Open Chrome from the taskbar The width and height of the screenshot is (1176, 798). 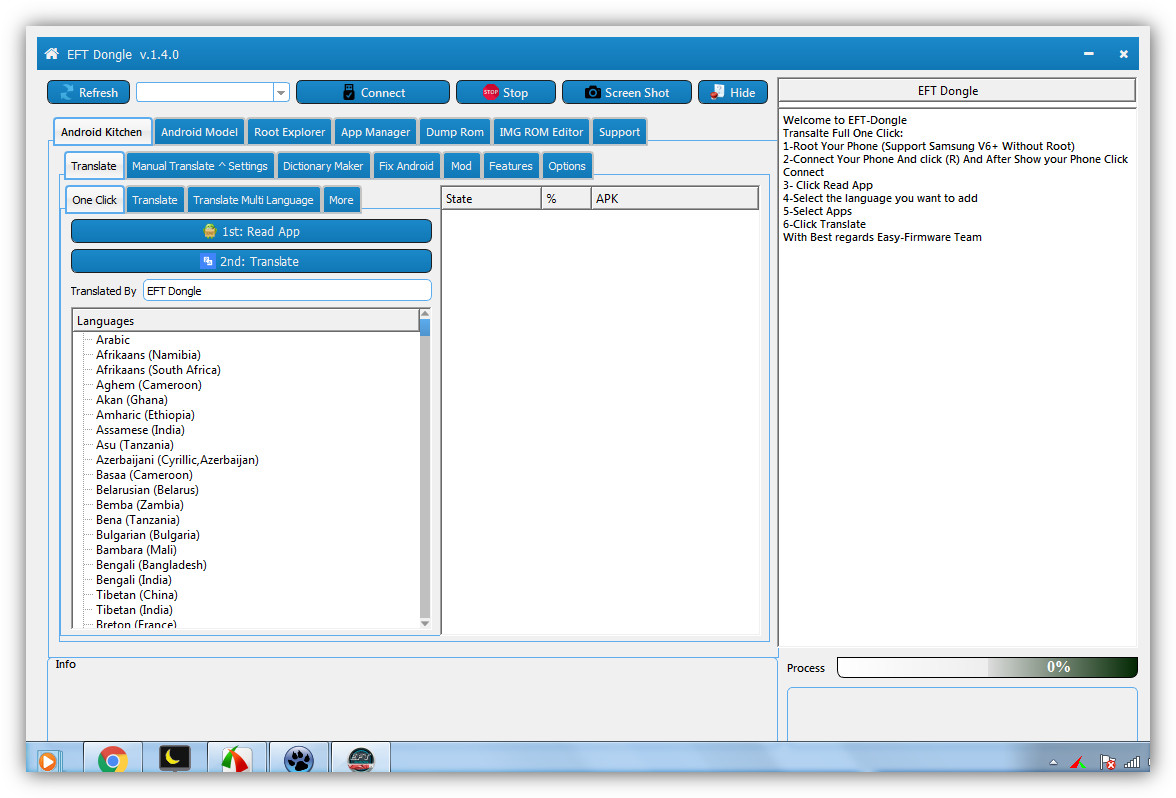112,760
